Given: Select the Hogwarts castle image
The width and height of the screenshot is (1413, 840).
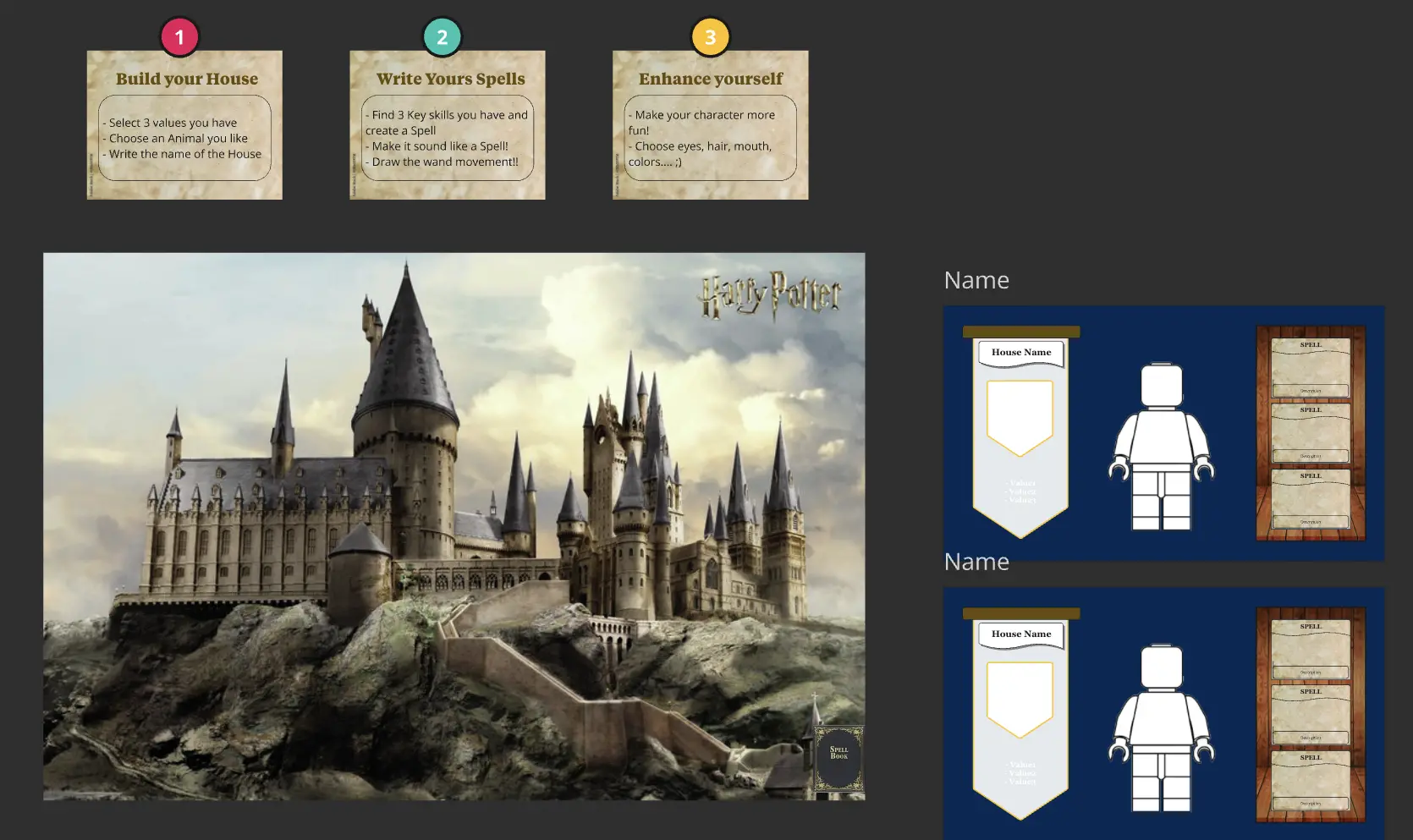Looking at the screenshot, I should (454, 526).
